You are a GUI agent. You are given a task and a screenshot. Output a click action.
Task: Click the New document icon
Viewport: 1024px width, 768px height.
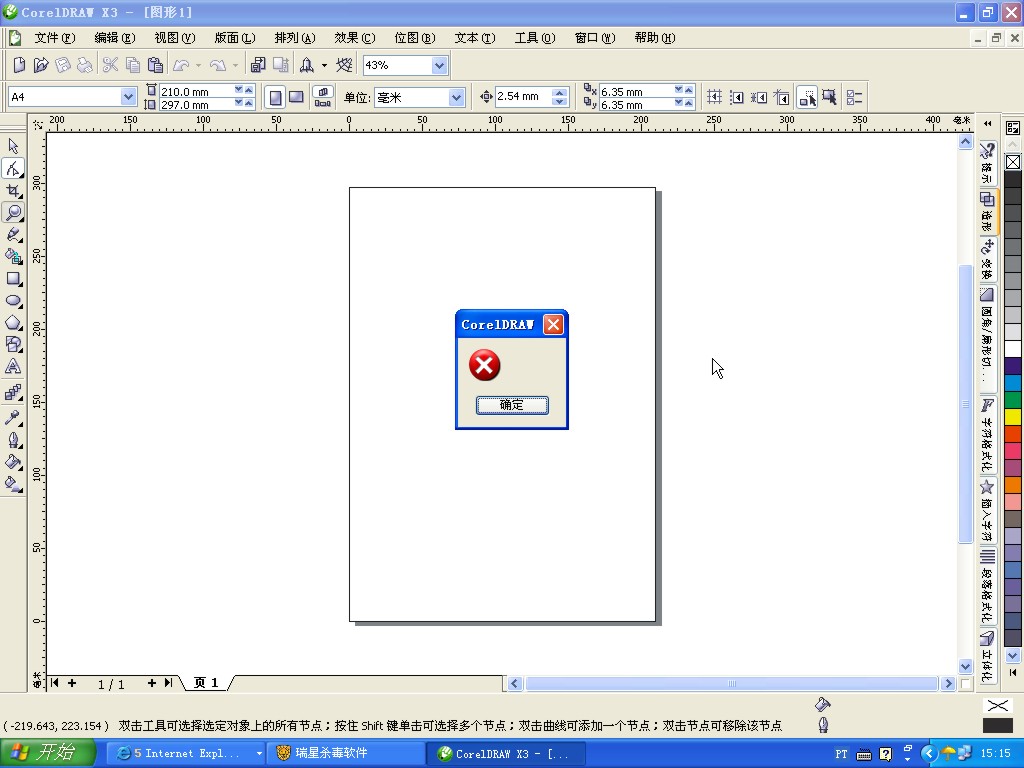18,65
